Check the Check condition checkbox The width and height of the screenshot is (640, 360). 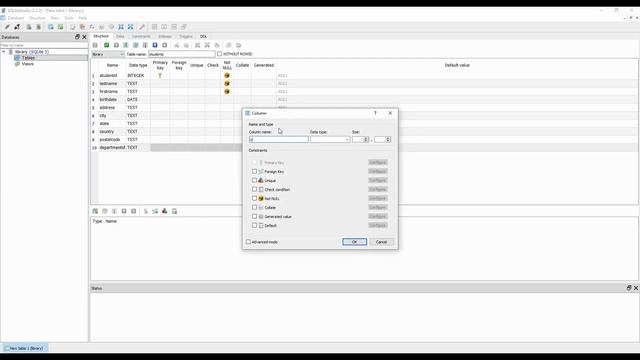(x=254, y=189)
